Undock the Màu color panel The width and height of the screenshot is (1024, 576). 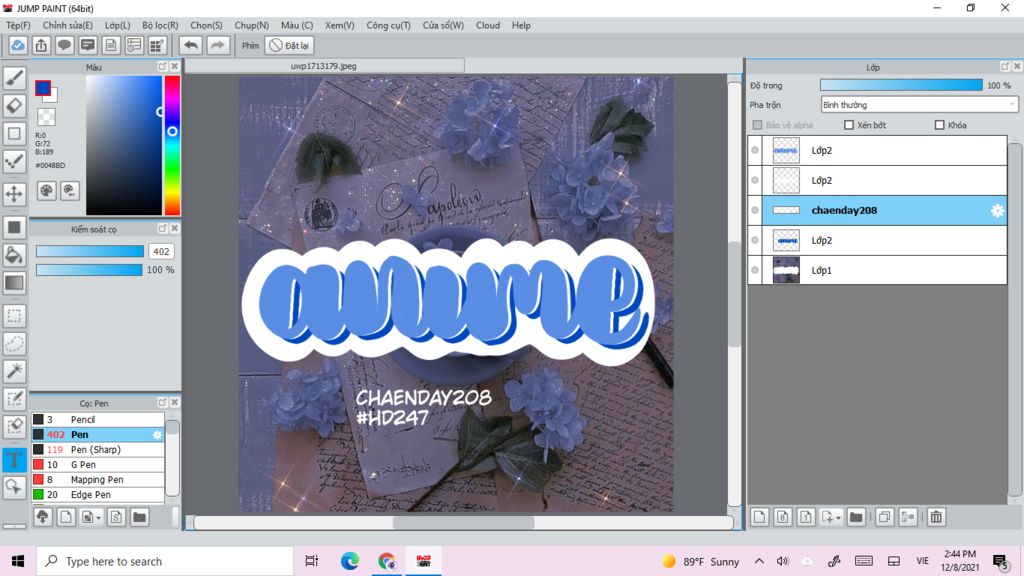pos(162,67)
